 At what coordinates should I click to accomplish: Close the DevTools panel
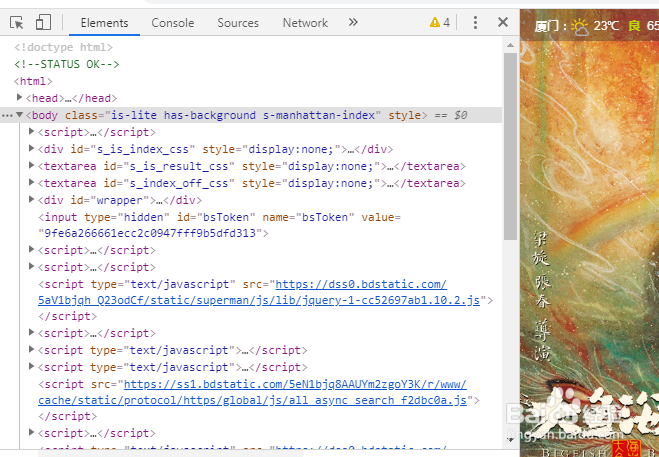coord(503,22)
